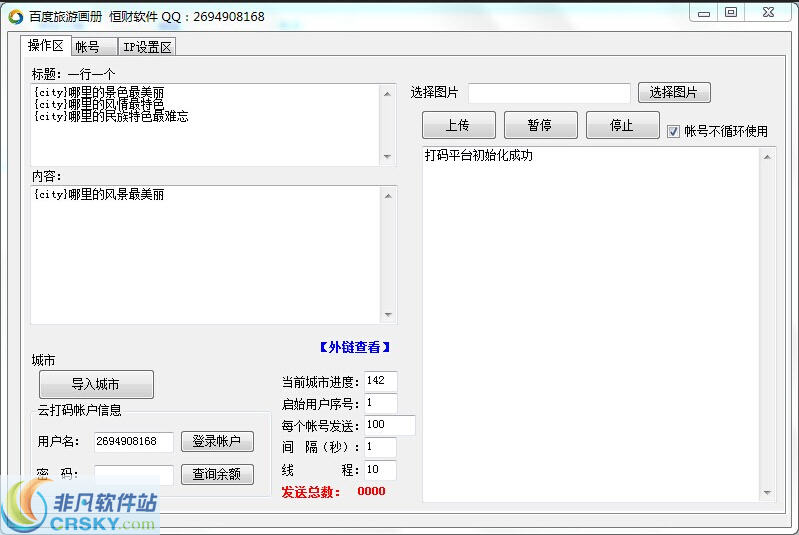Click the 暂停 button
The width and height of the screenshot is (799, 535).
[541, 125]
